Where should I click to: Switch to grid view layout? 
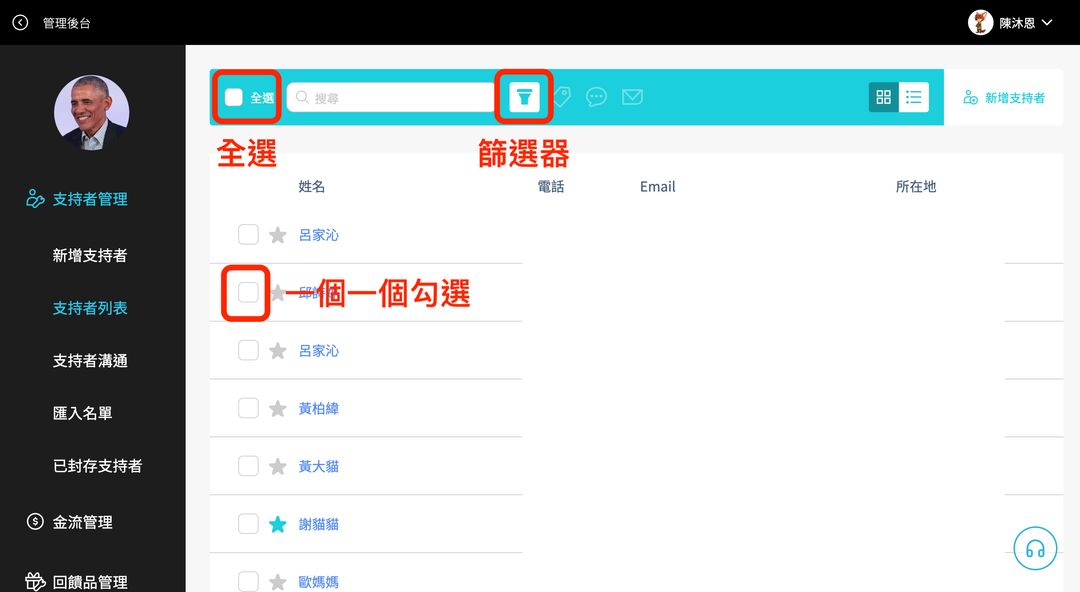(x=883, y=97)
